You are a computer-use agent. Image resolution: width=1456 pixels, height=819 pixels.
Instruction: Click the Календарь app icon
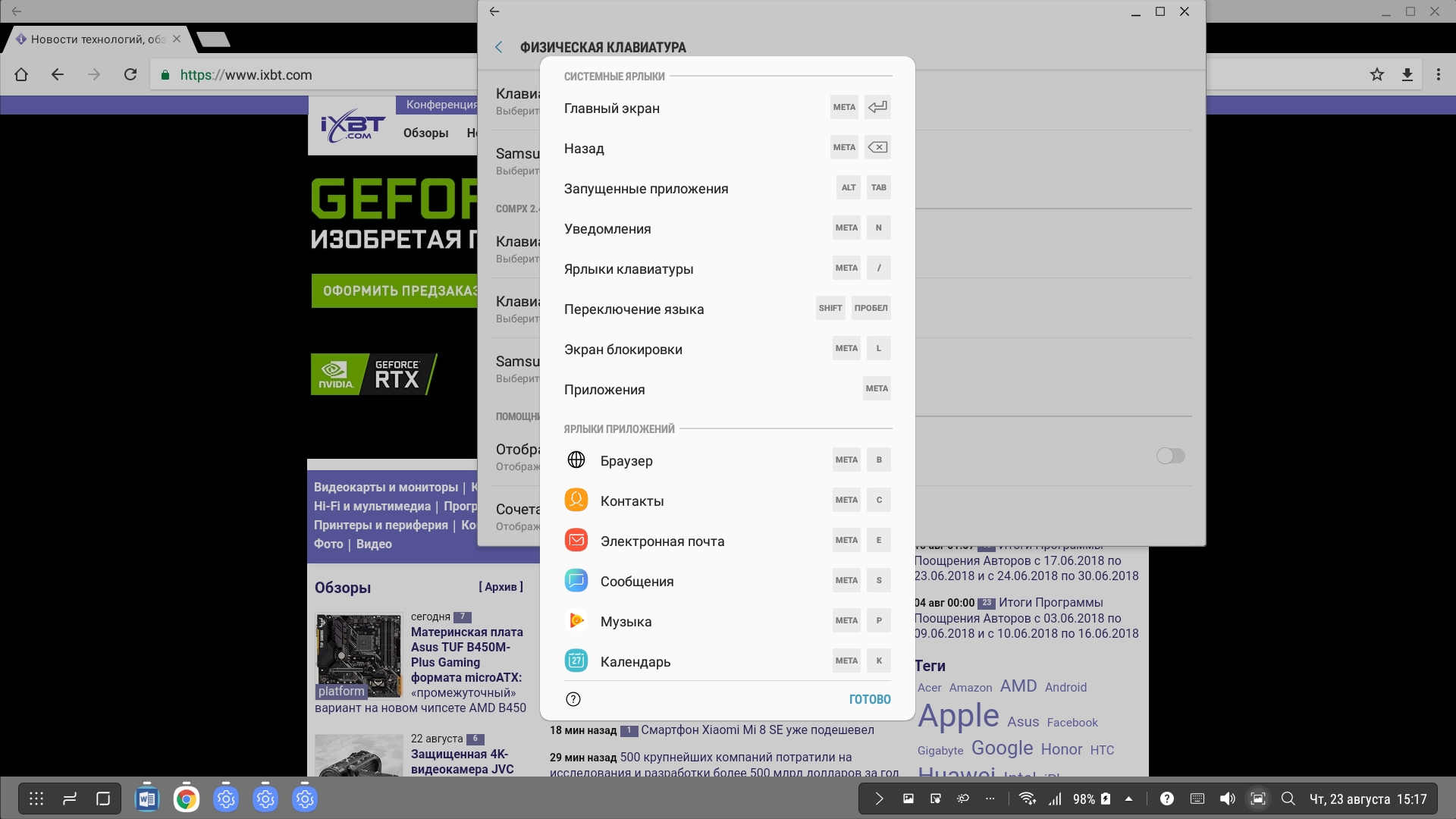tap(576, 661)
